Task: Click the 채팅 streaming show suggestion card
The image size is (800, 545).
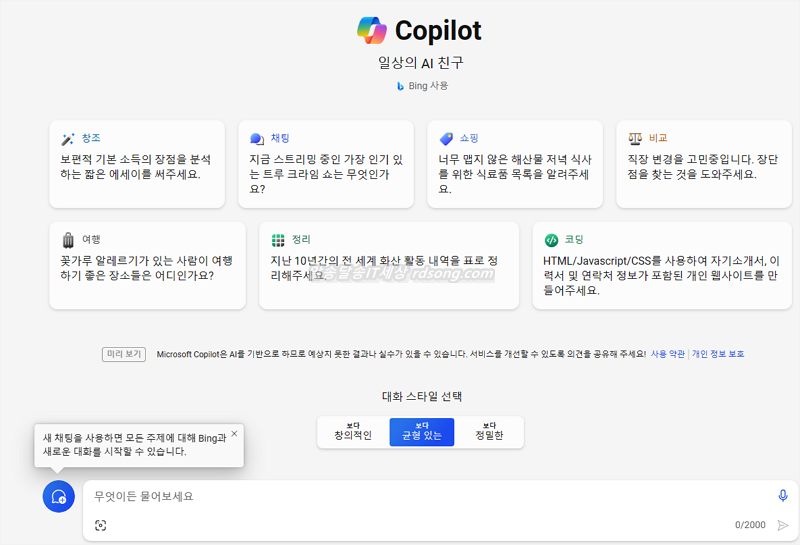Action: [x=325, y=164]
